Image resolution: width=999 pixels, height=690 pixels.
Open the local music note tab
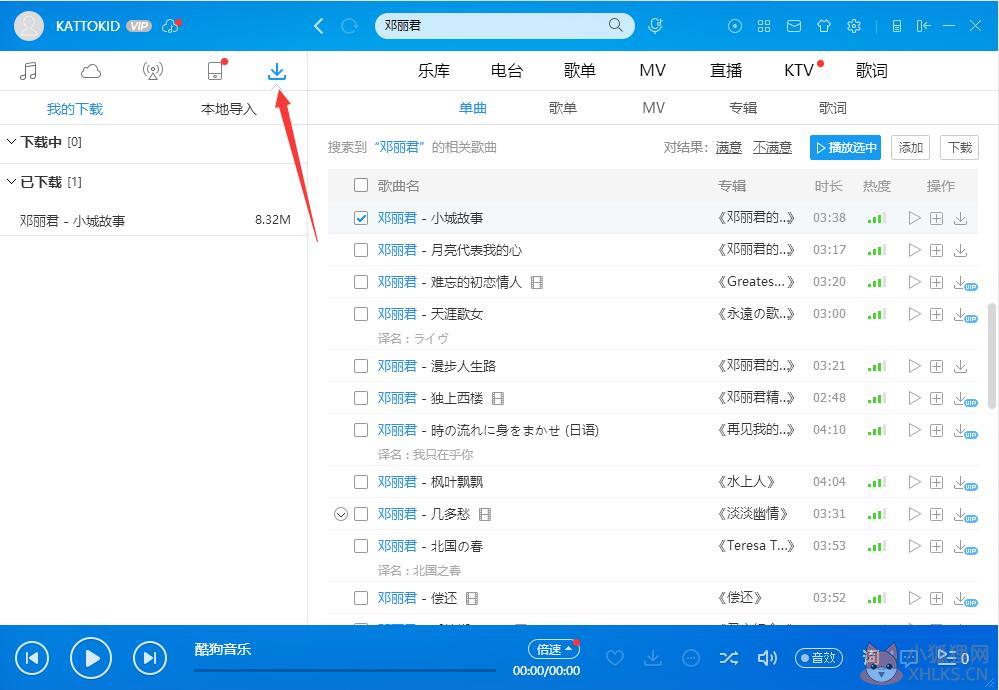pyautogui.click(x=28, y=71)
